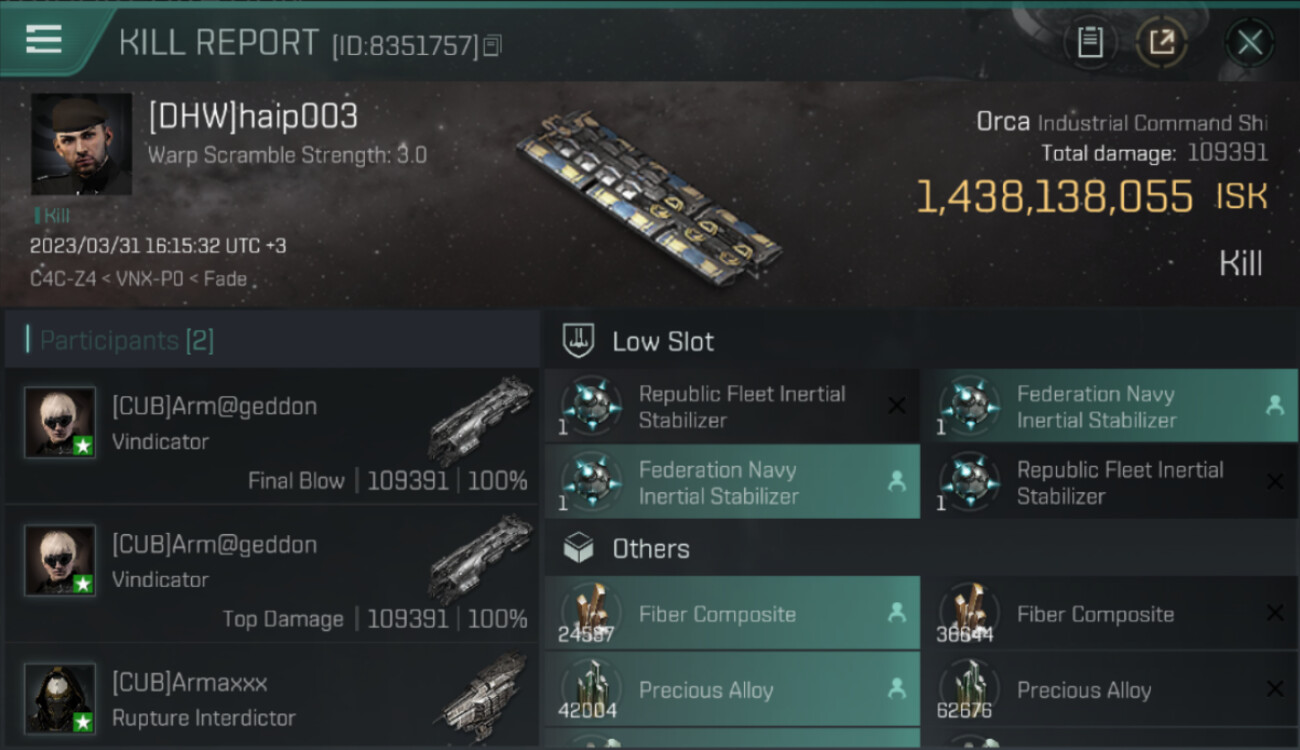Screen dimensions: 1300x750
Task: Open the Participants tab
Action: pyautogui.click(x=126, y=341)
